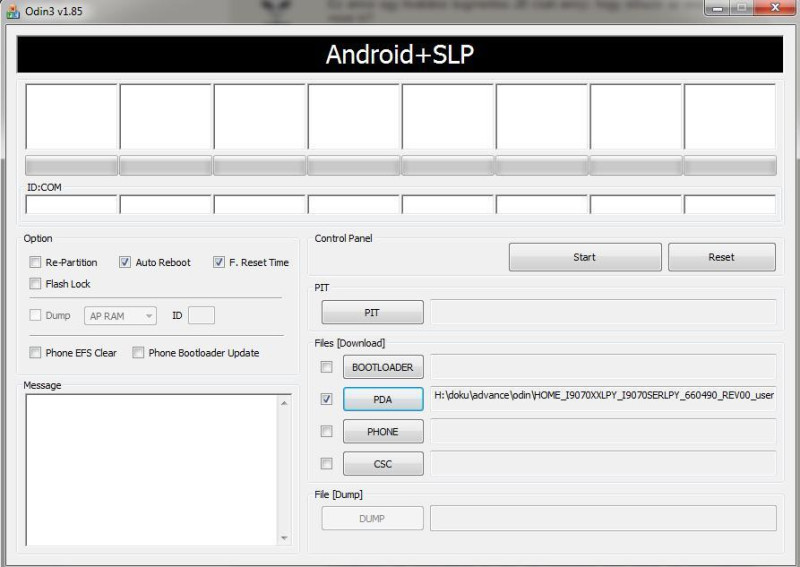Click the PIT file path field

click(603, 312)
